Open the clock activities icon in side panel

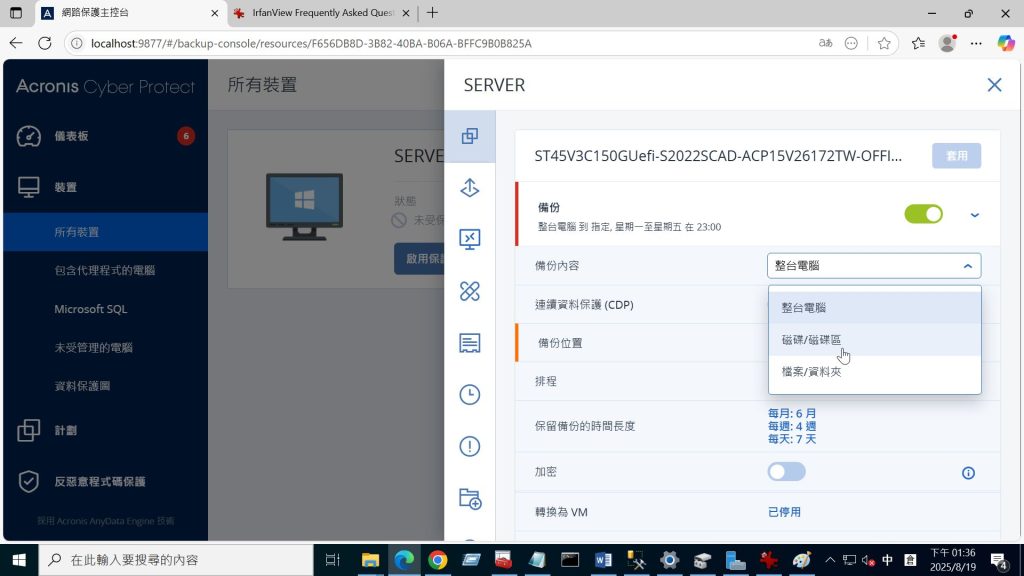(x=469, y=394)
